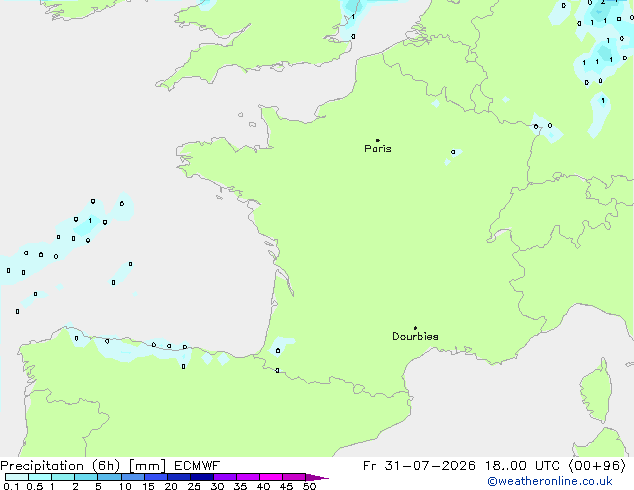634x490 pixels.
Task: Pick the legend swatch between 20 and 25
Action: [x=178, y=477]
